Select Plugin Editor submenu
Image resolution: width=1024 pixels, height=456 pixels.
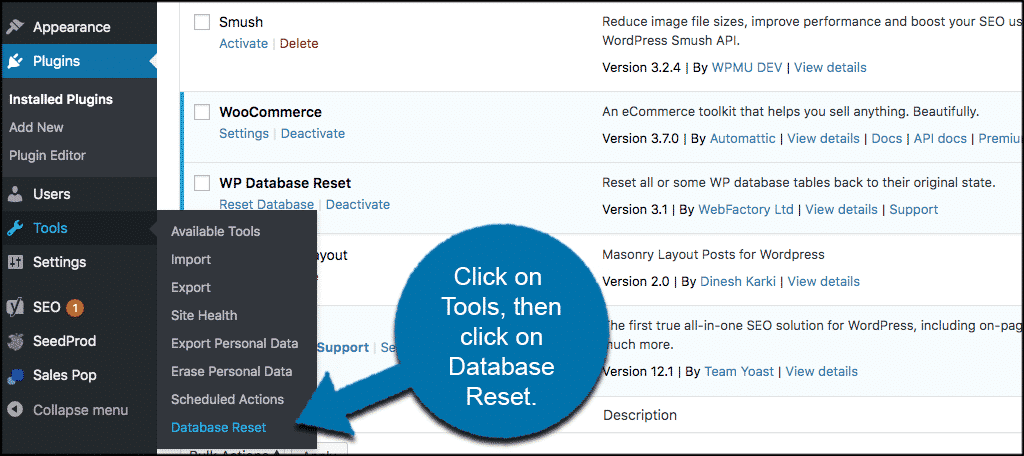point(47,155)
